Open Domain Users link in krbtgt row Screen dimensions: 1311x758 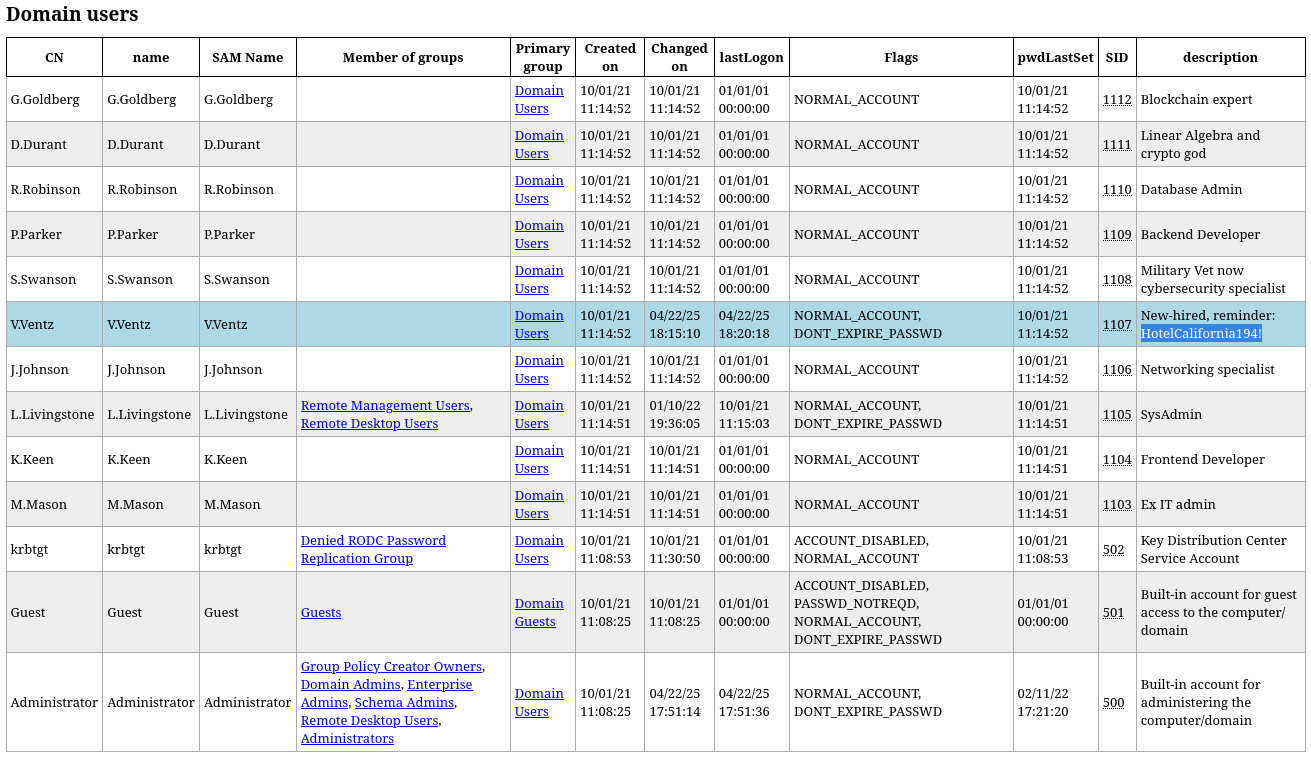539,549
